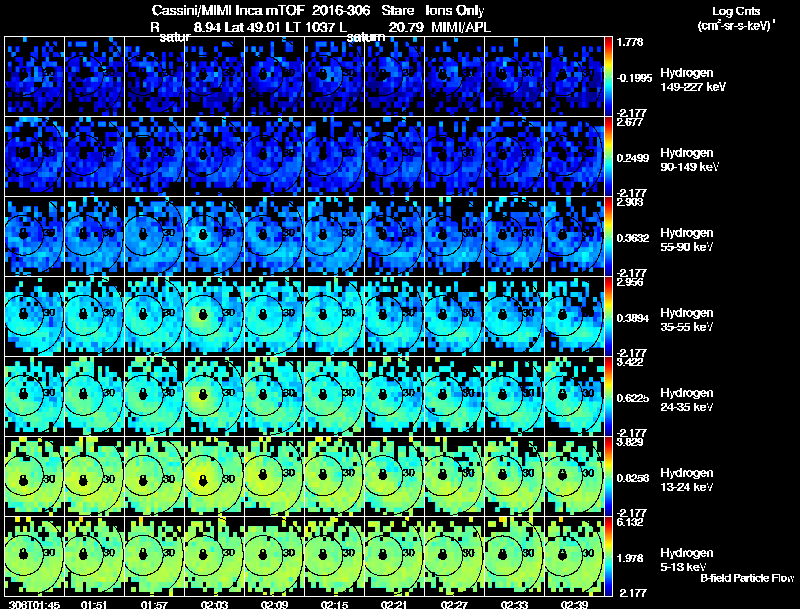Click the 55-90 keV panel at 02:39
This screenshot has width=800, height=609.
click(574, 237)
